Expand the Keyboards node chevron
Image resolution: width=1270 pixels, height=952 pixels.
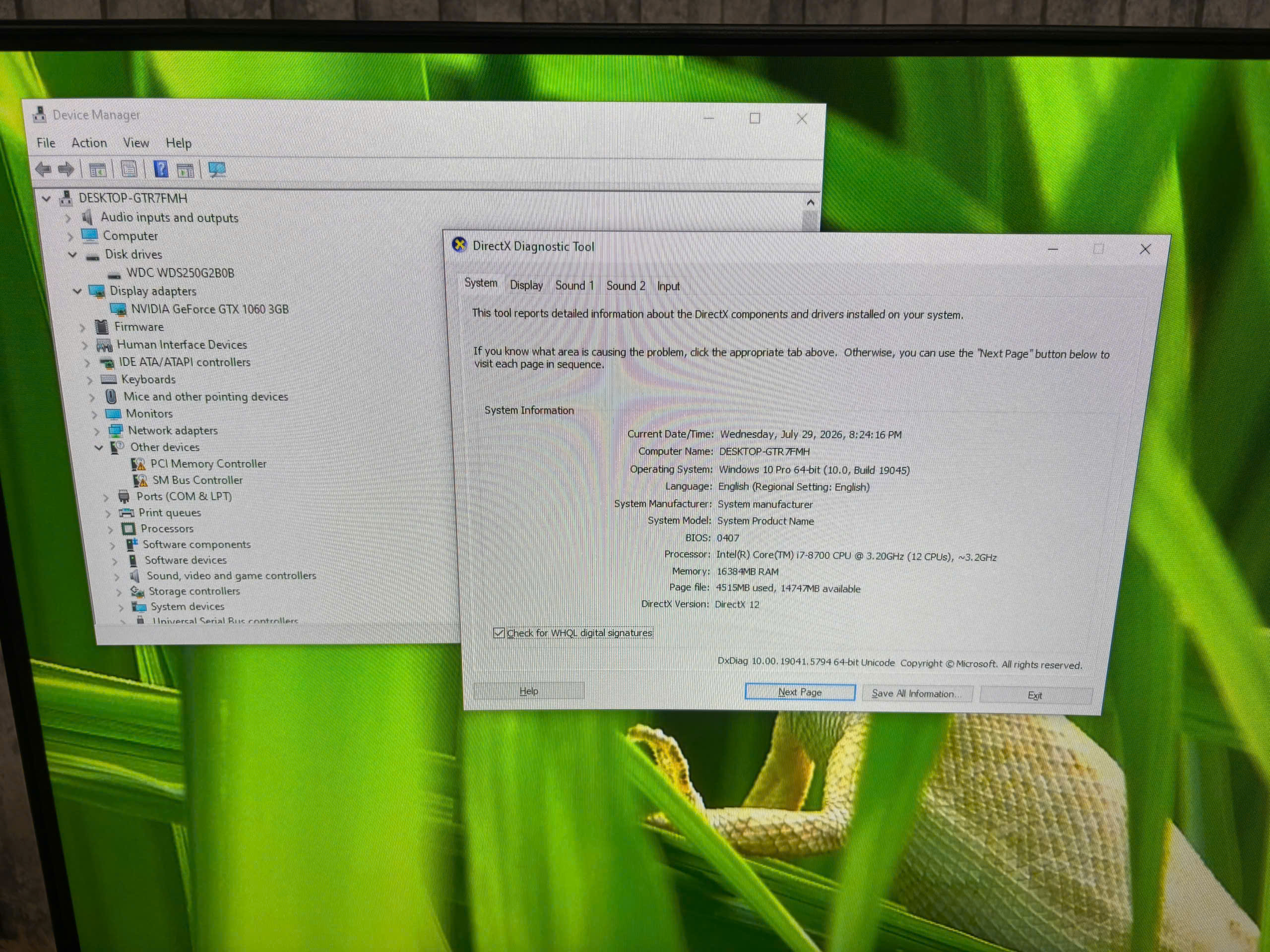tap(90, 380)
